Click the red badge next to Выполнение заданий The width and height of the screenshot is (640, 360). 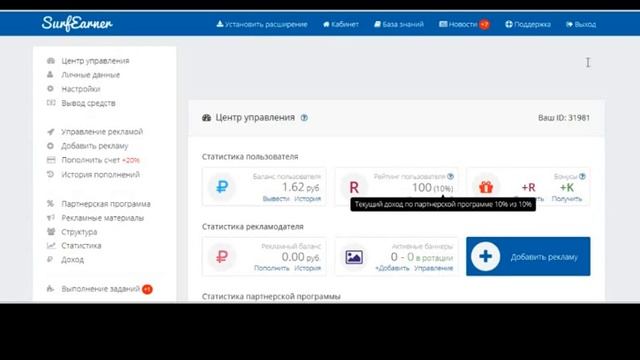coord(147,289)
